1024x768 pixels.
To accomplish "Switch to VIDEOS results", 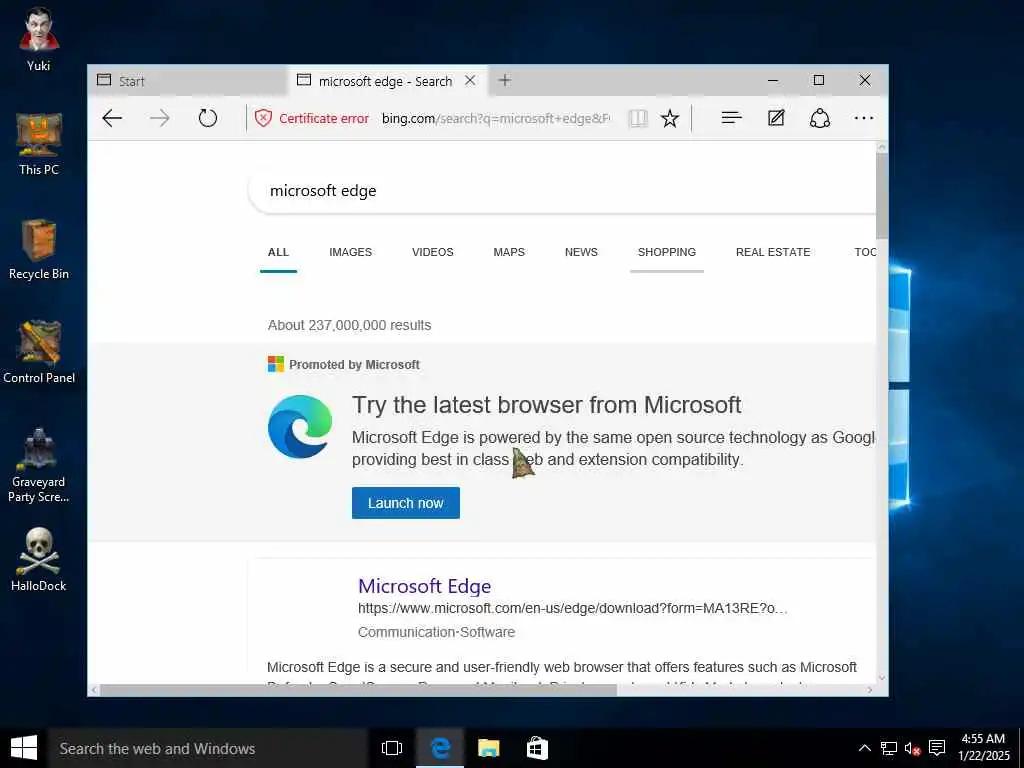I will (432, 252).
